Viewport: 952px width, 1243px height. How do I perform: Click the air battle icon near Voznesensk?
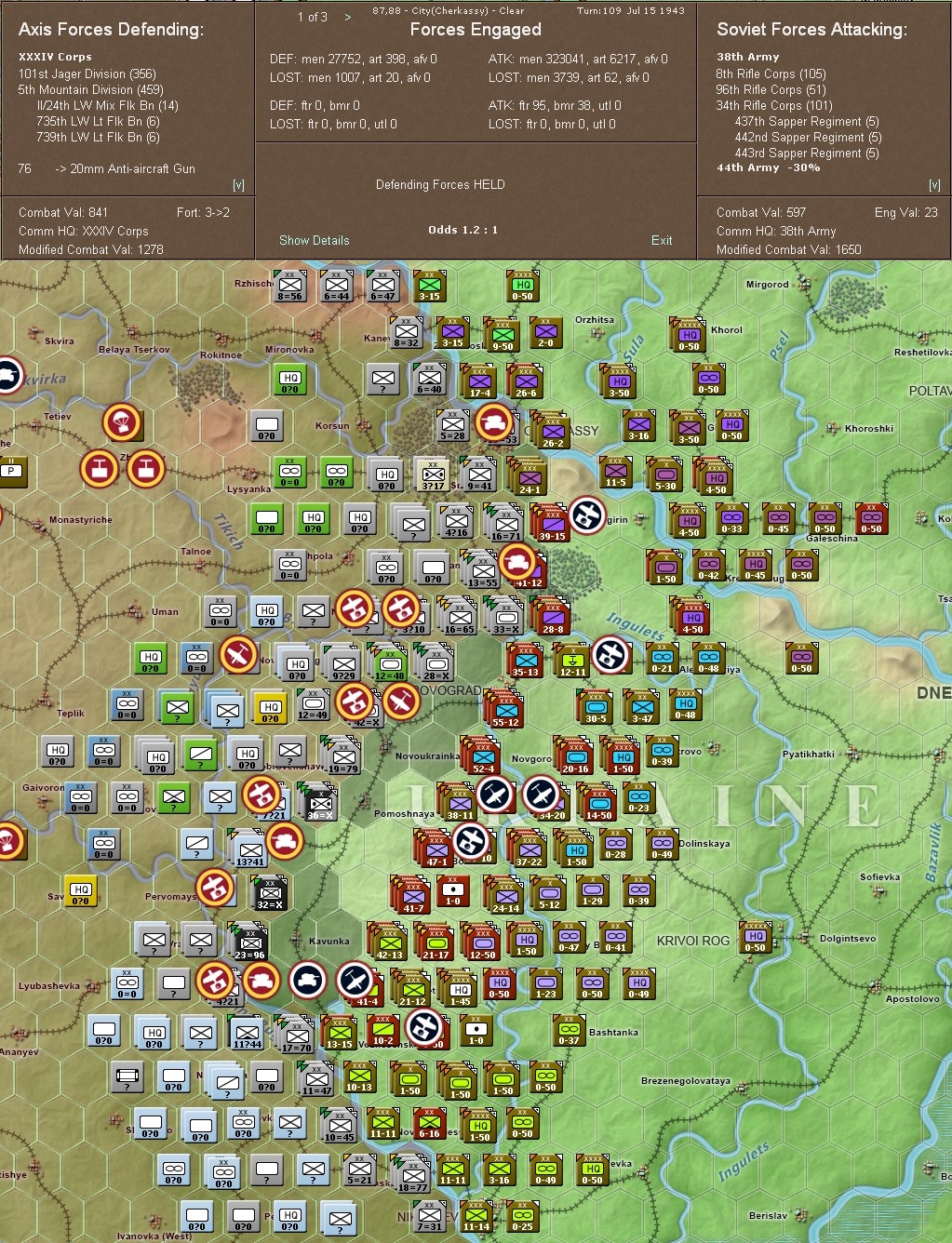pos(423,1028)
